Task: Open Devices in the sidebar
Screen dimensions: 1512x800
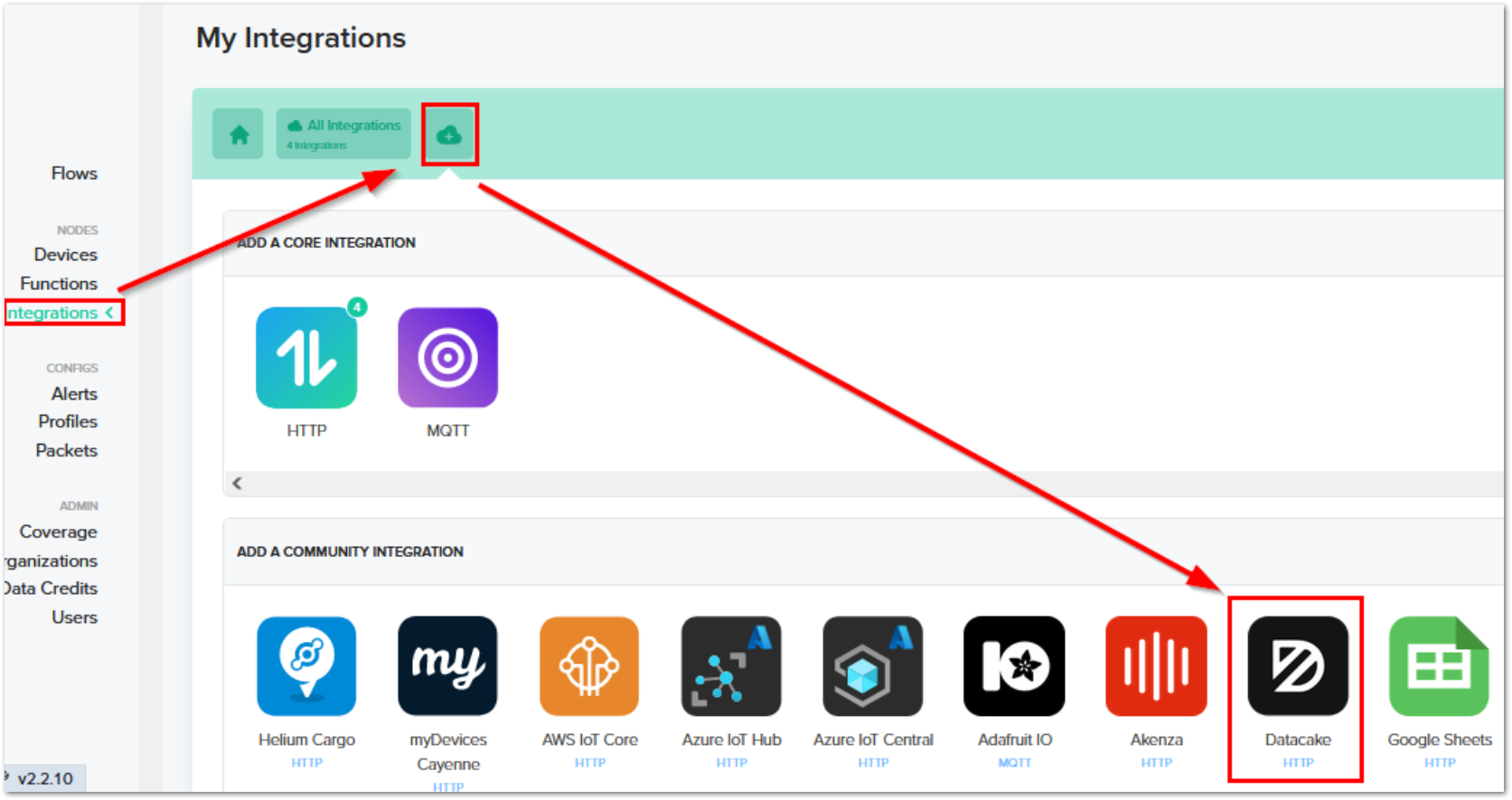Action: pyautogui.click(x=65, y=255)
